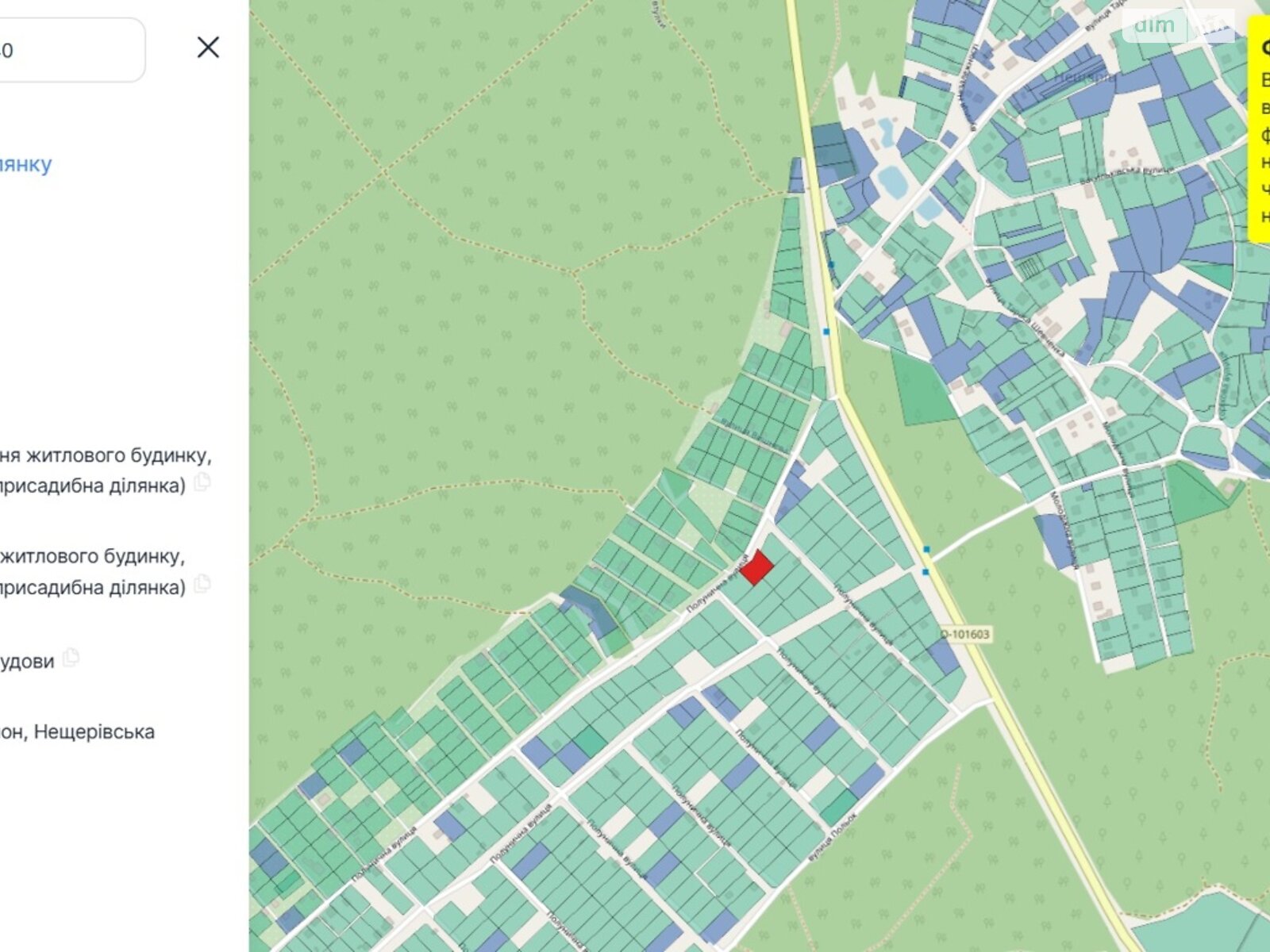Copy the second land purpose description

click(202, 585)
